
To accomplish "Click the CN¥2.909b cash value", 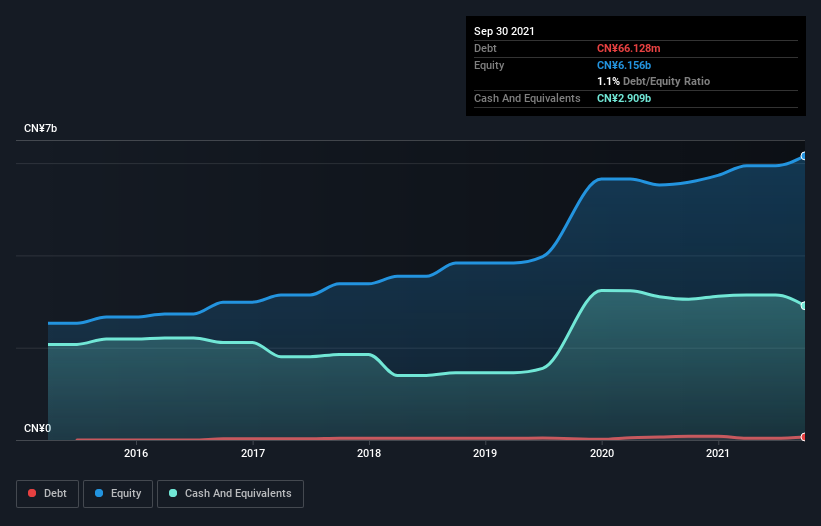I will (624, 98).
